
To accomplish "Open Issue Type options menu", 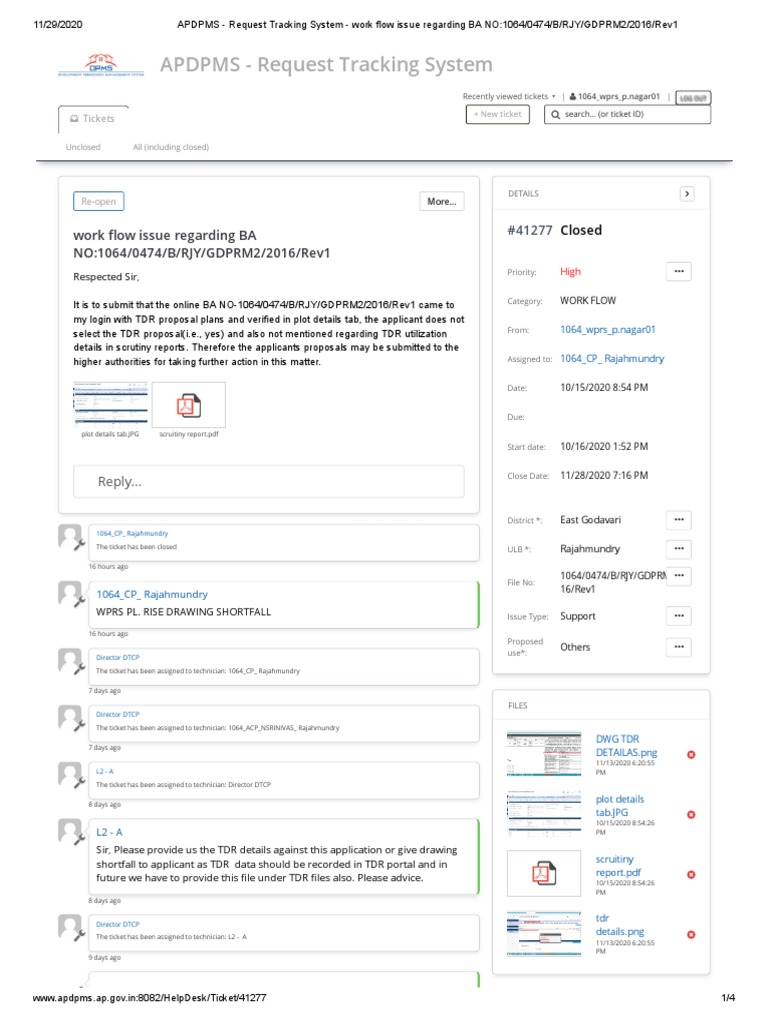I will point(679,616).
